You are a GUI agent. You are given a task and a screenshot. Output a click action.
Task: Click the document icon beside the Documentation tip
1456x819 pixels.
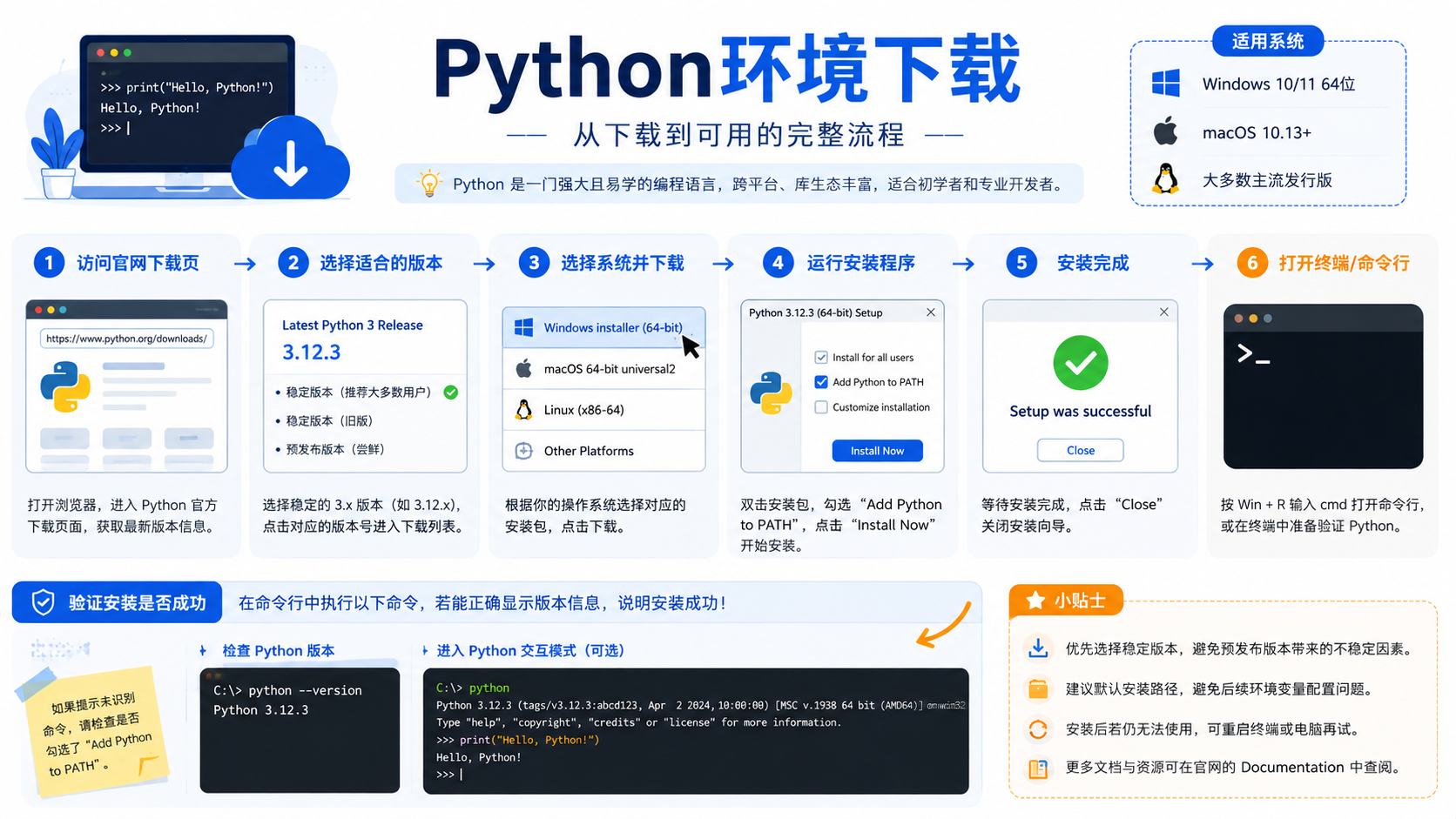coord(1038,769)
